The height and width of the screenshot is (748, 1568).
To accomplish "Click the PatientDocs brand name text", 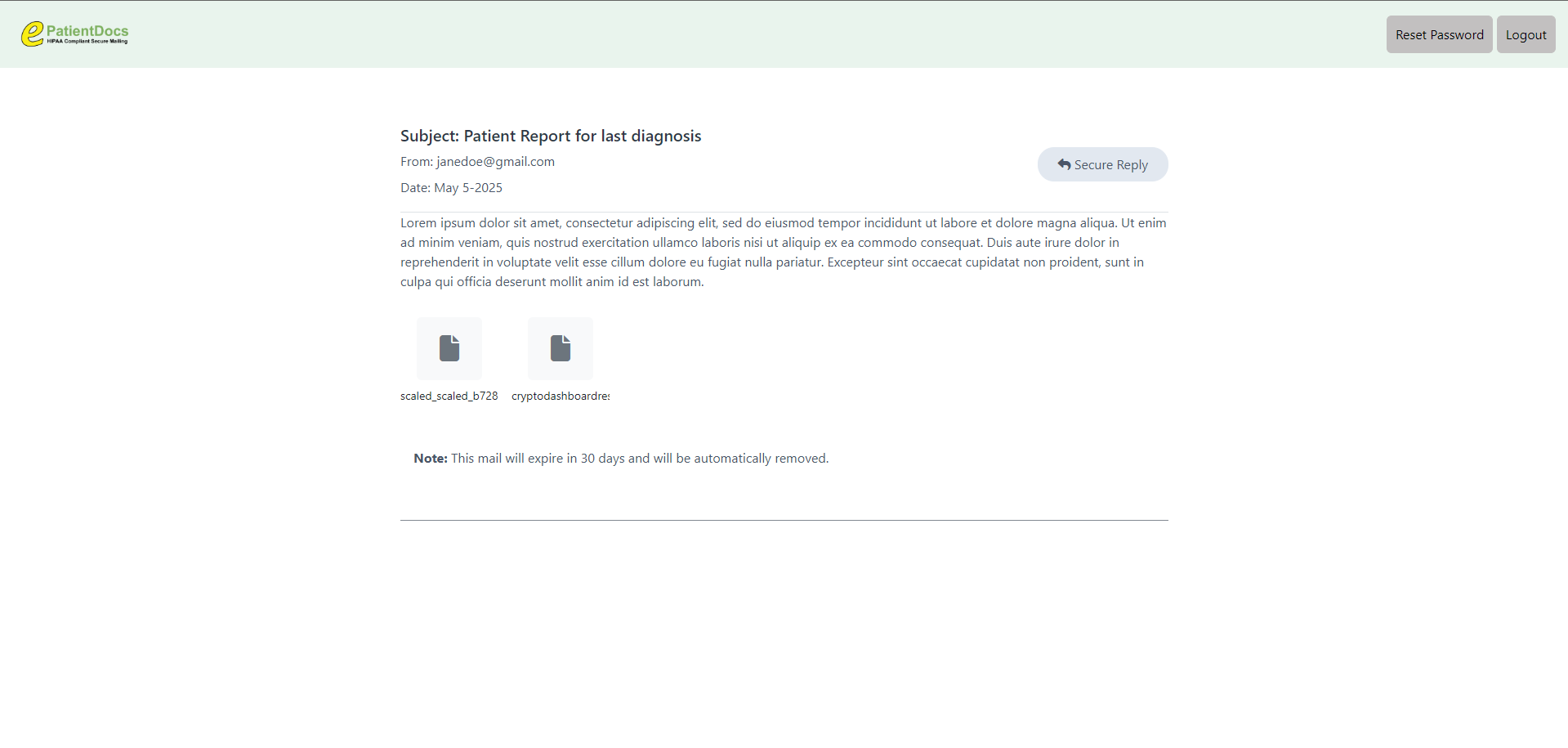I will [87, 30].
